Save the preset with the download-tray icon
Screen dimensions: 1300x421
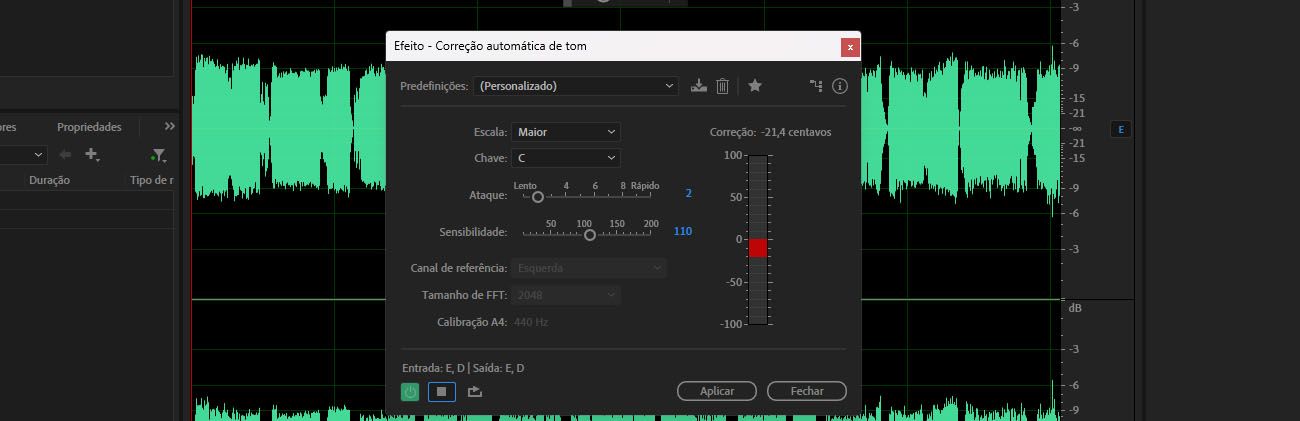699,86
